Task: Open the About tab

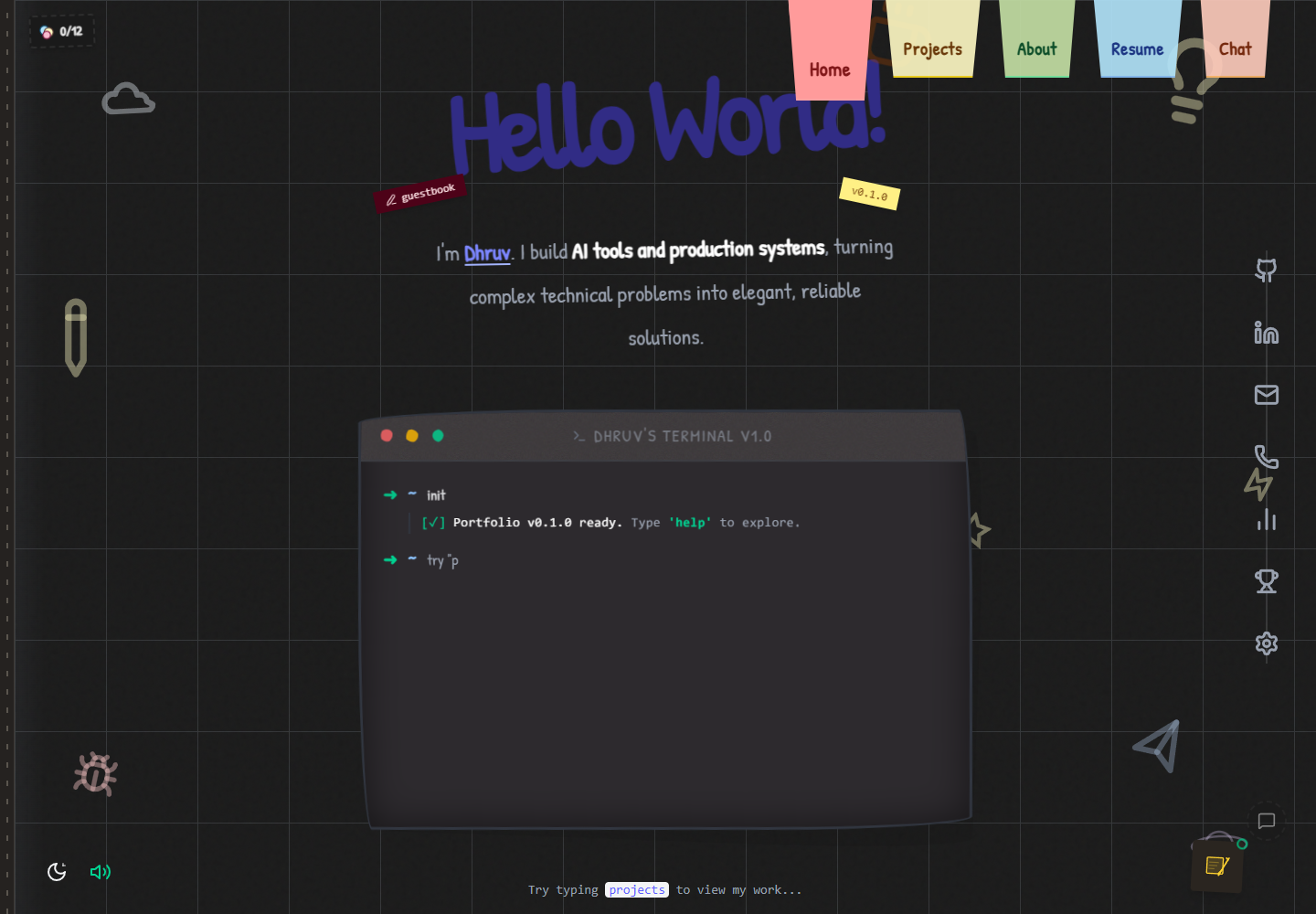Action: click(1036, 48)
